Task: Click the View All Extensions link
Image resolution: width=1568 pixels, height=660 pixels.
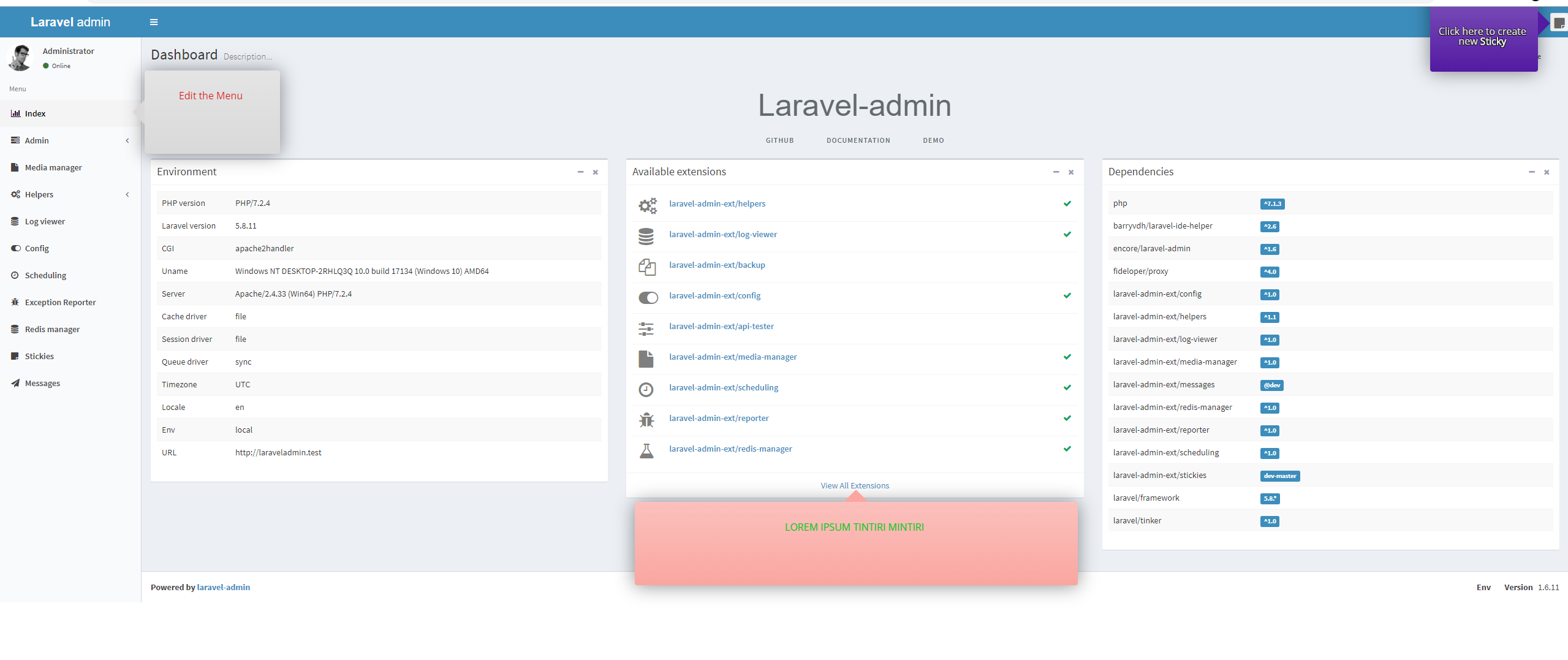Action: pos(855,485)
